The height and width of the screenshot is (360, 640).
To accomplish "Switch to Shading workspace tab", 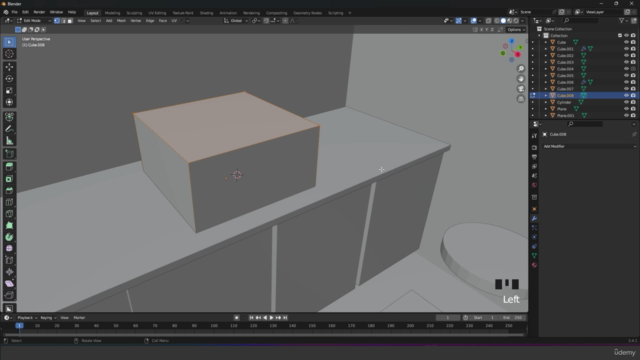I will coord(206,13).
